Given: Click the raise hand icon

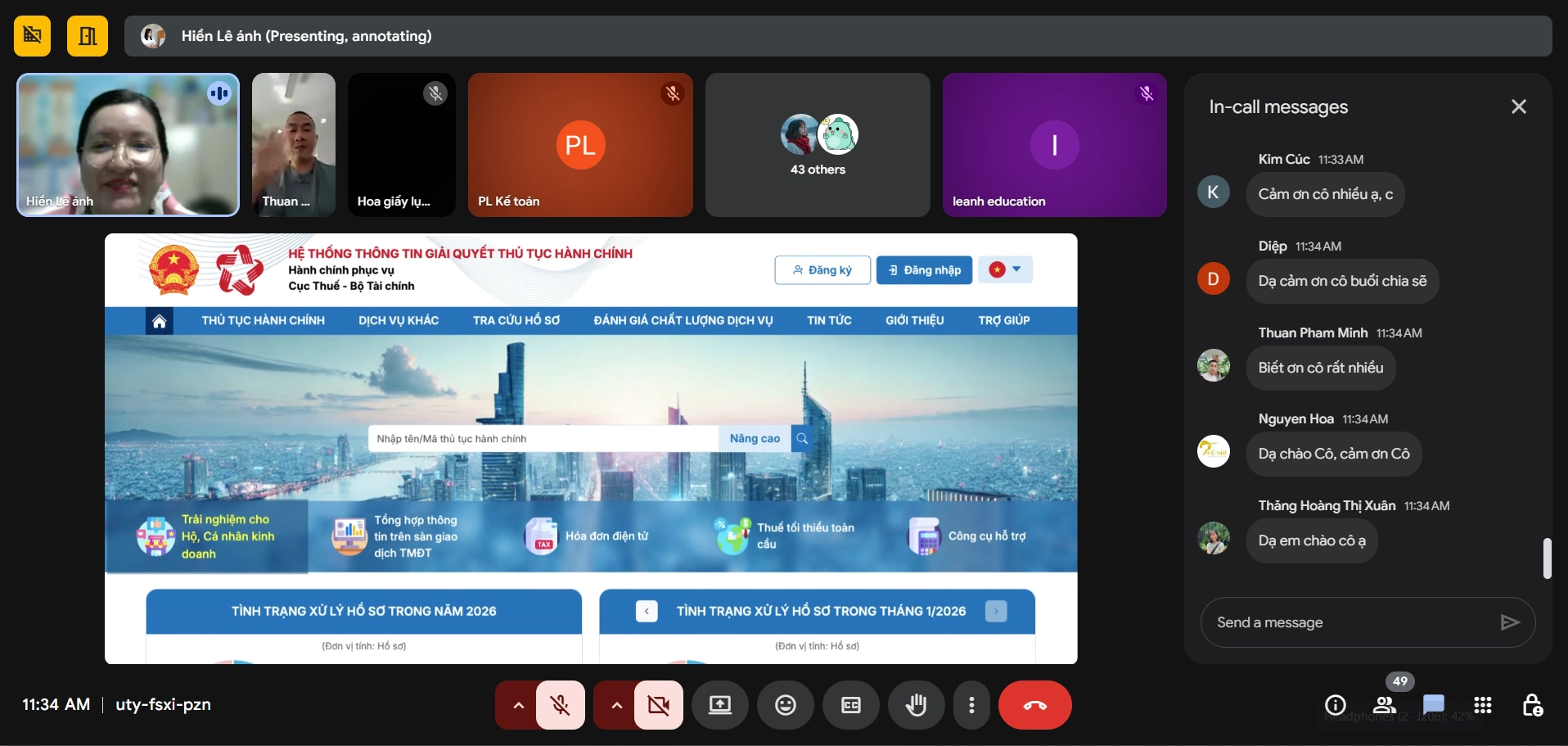Looking at the screenshot, I should click(x=916, y=705).
